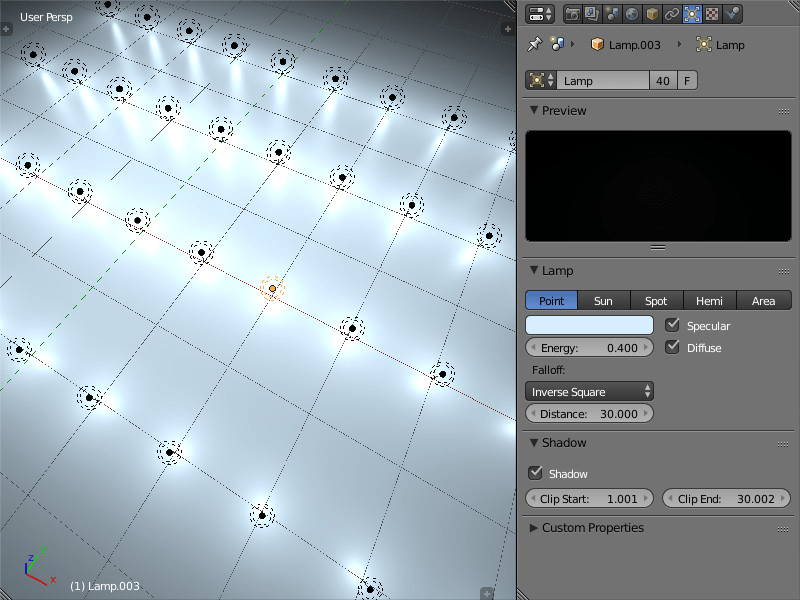
Task: Open the Inverse Square falloff dropdown
Action: 589,391
